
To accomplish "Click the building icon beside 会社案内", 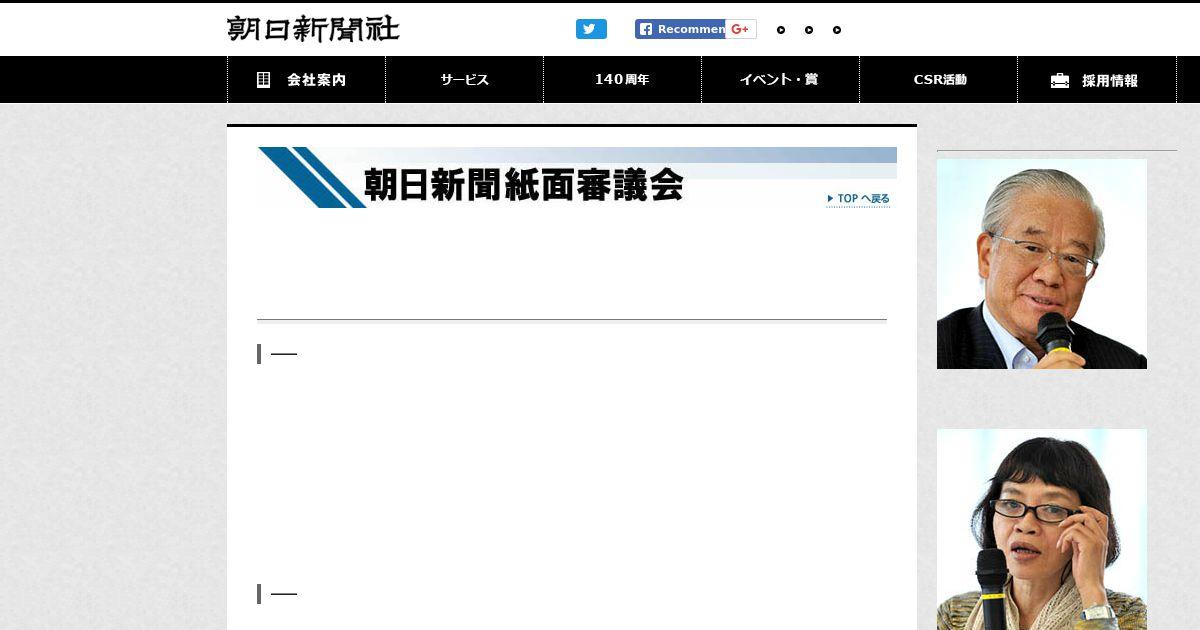I will (x=263, y=80).
